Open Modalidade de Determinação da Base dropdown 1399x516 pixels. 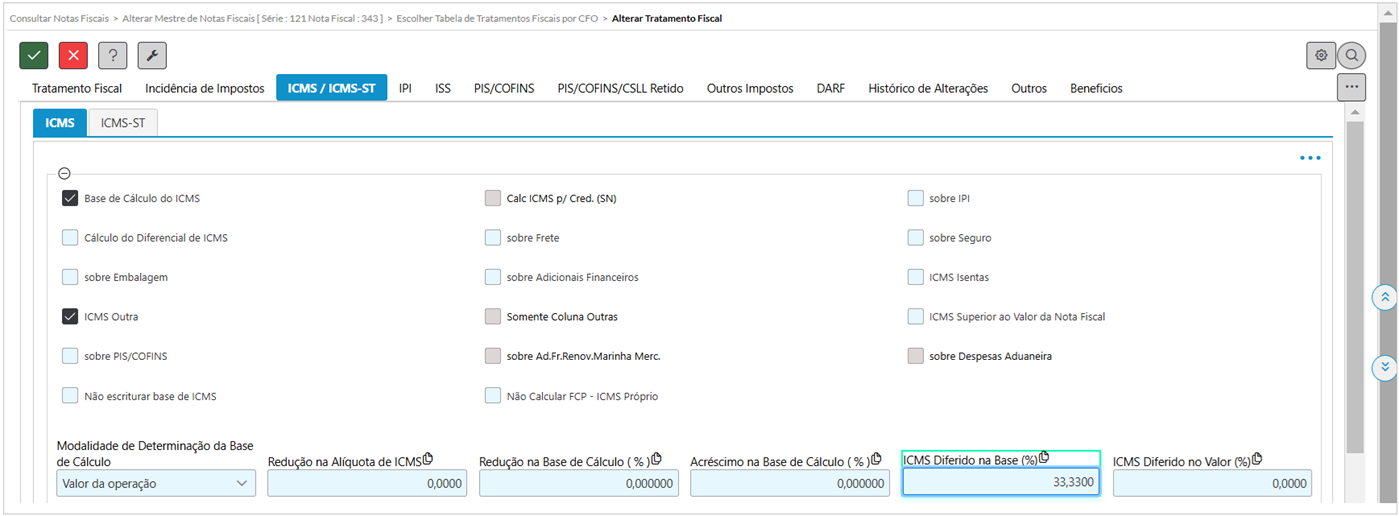point(156,484)
